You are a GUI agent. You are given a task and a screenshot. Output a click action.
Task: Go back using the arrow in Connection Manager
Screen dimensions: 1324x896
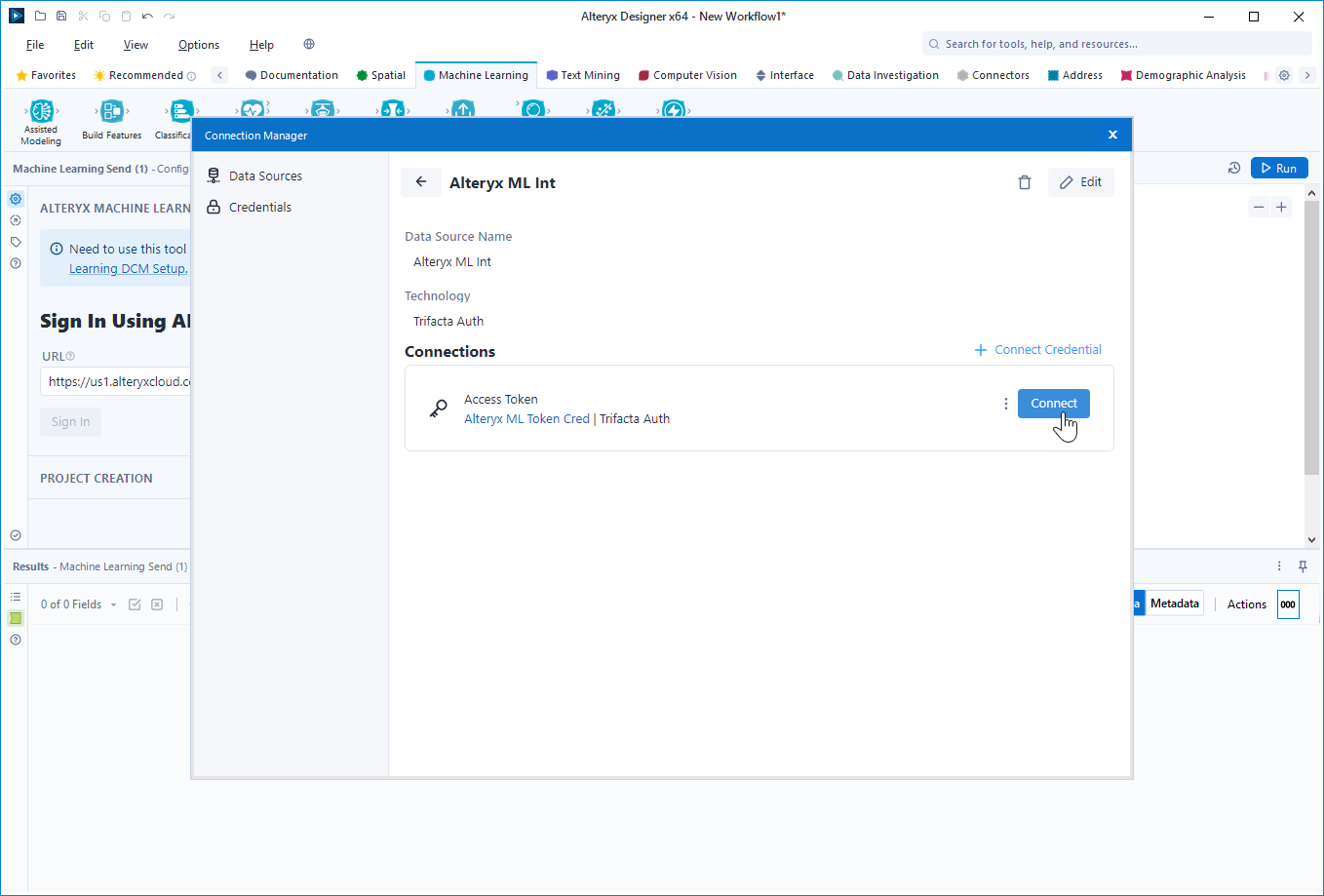(420, 182)
